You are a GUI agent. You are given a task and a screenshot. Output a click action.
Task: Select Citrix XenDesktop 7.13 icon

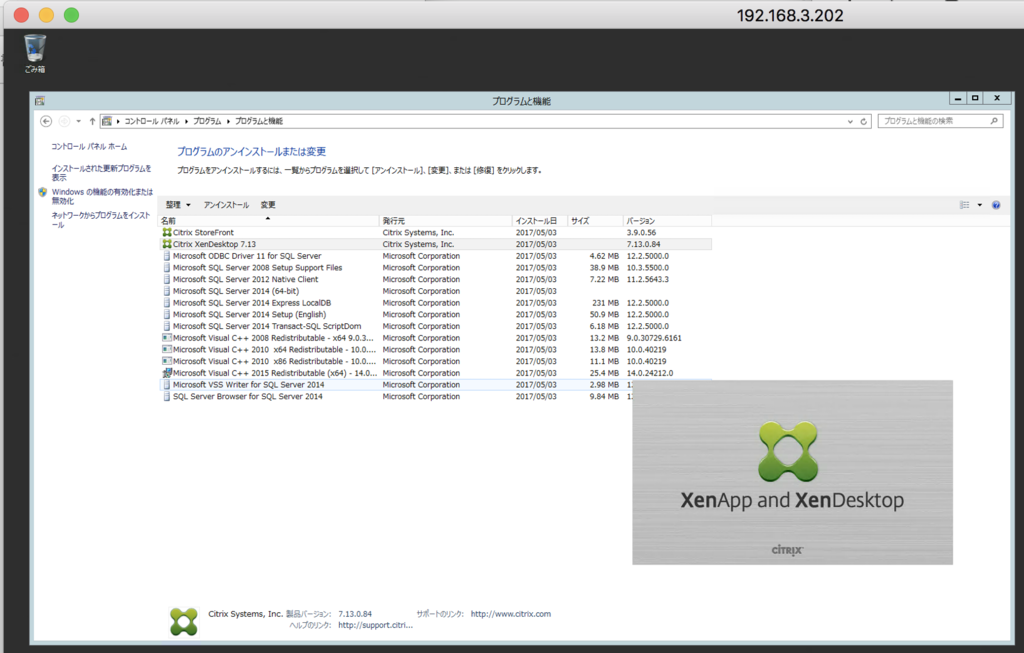[x=167, y=244]
